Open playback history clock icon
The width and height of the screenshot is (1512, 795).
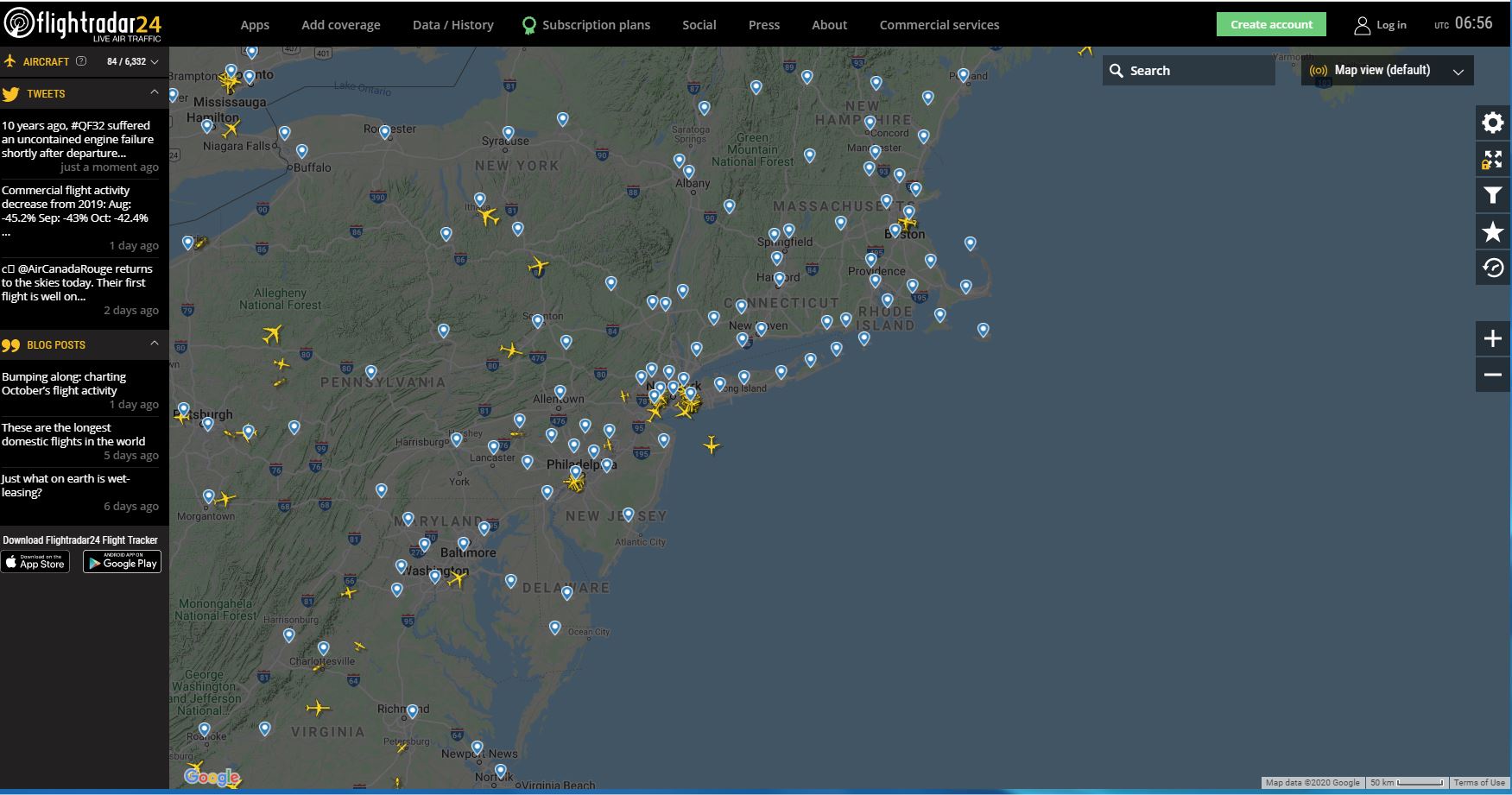[x=1492, y=268]
